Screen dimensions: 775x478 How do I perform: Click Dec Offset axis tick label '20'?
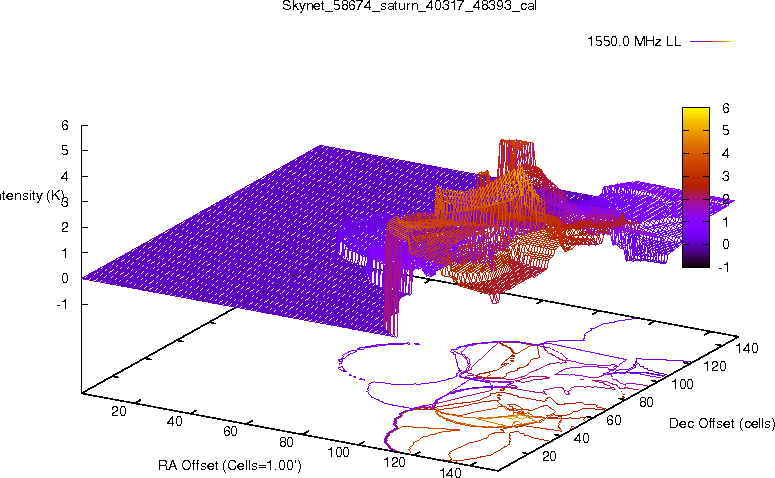coord(550,456)
